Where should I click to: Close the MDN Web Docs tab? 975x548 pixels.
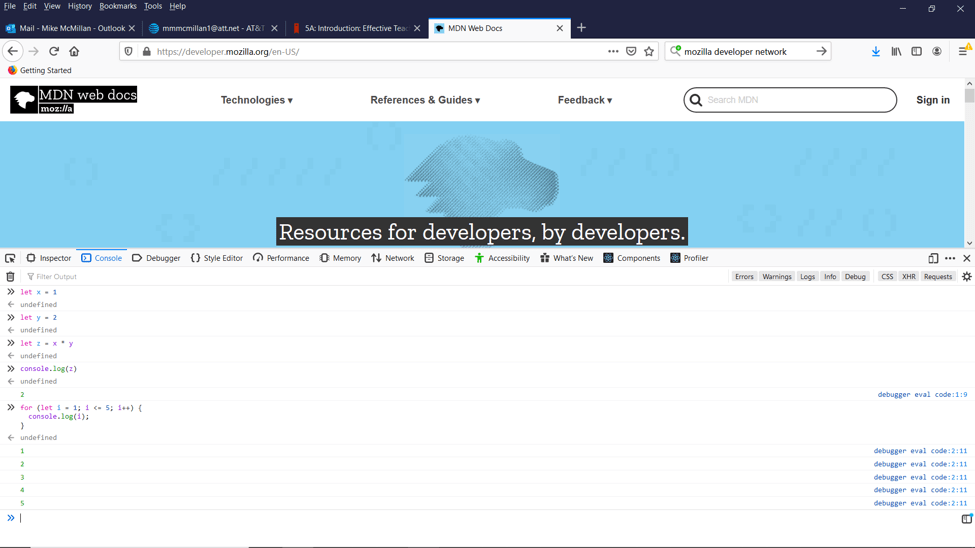[560, 28]
